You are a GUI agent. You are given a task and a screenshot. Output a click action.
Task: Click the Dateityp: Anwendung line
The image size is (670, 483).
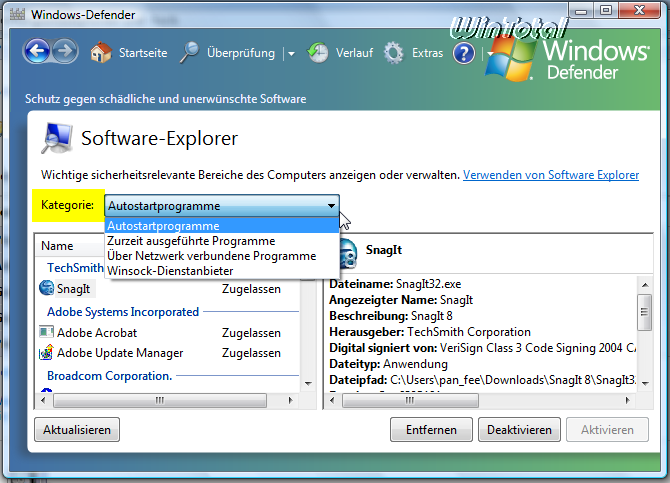click(x=388, y=364)
